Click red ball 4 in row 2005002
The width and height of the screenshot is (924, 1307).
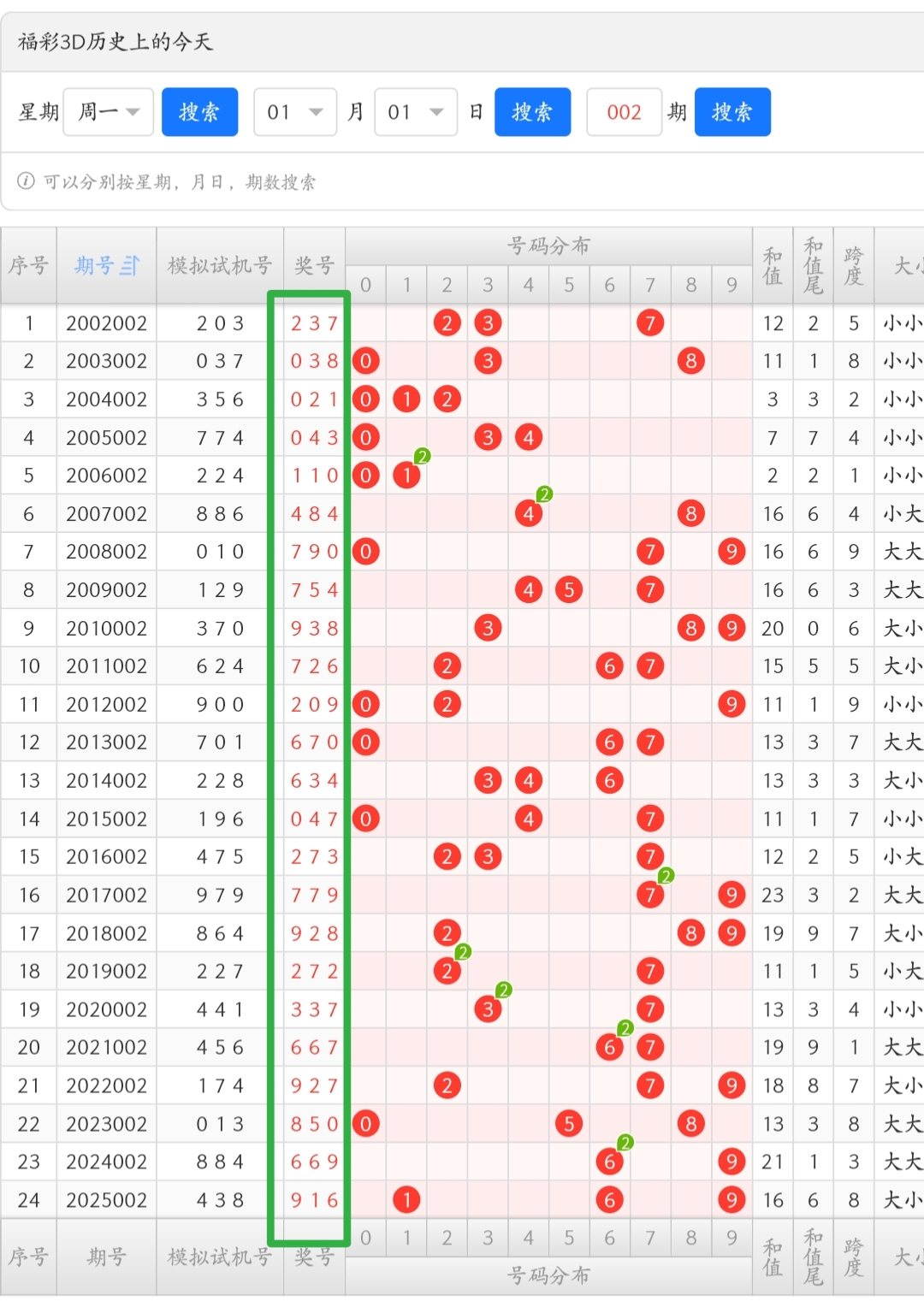tap(529, 438)
